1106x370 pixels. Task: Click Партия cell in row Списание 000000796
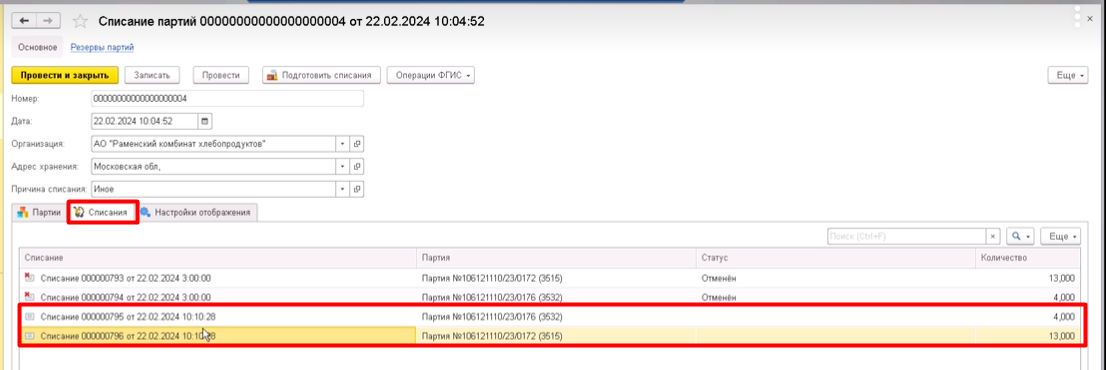tap(557, 336)
